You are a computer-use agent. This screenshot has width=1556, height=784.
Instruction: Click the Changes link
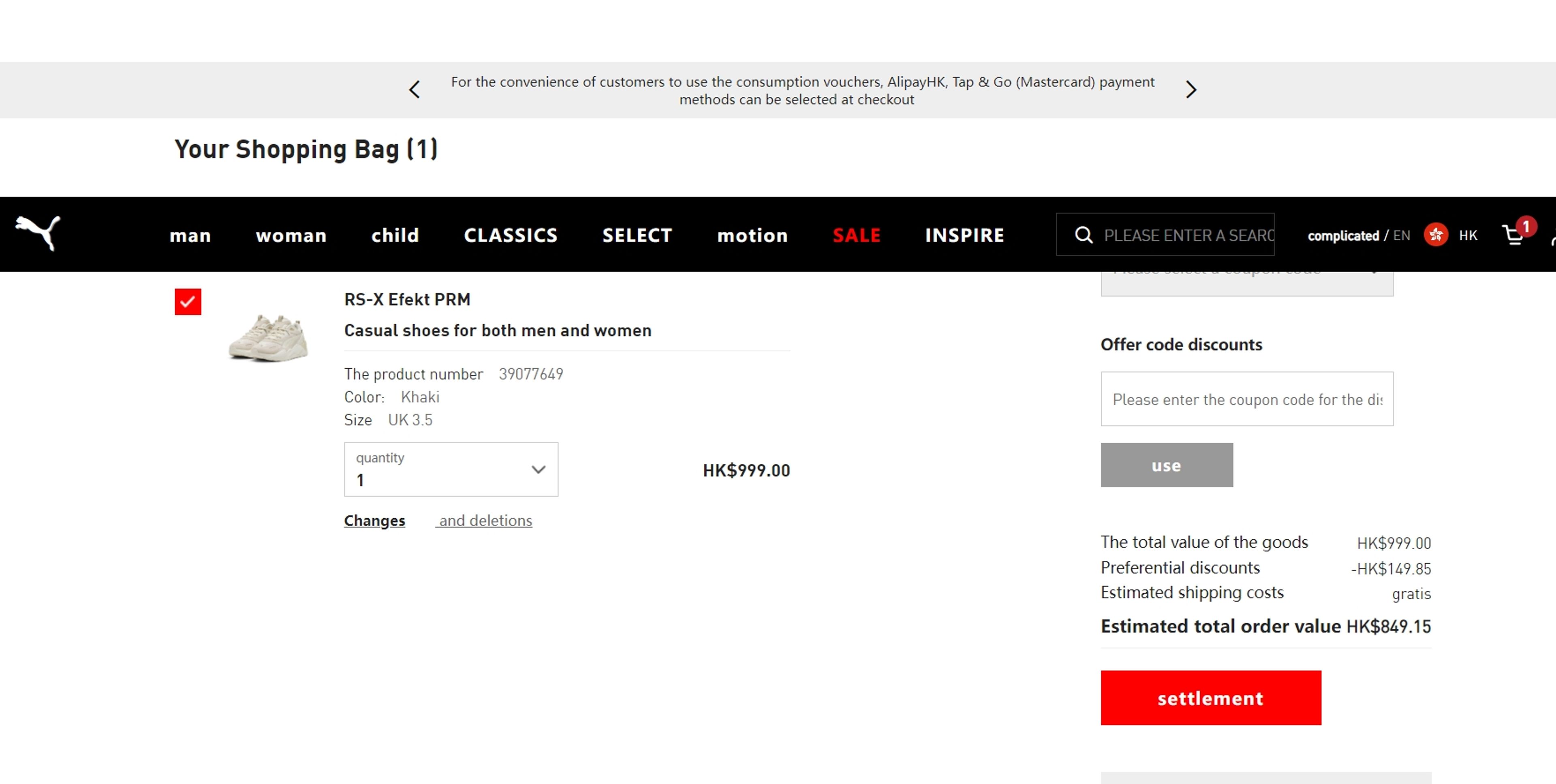(374, 521)
